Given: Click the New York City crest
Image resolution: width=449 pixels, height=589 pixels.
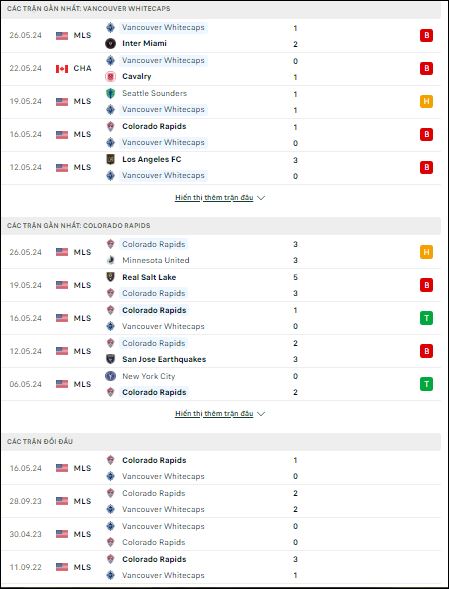Looking at the screenshot, I should (110, 376).
